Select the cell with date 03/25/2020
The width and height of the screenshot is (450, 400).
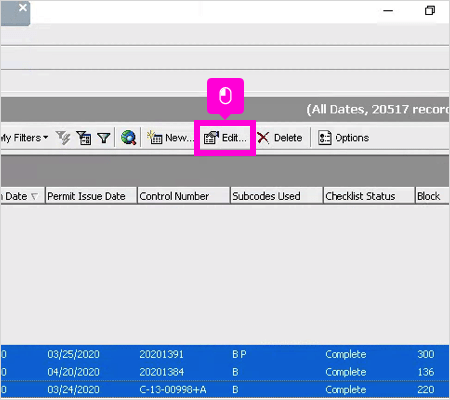73,354
